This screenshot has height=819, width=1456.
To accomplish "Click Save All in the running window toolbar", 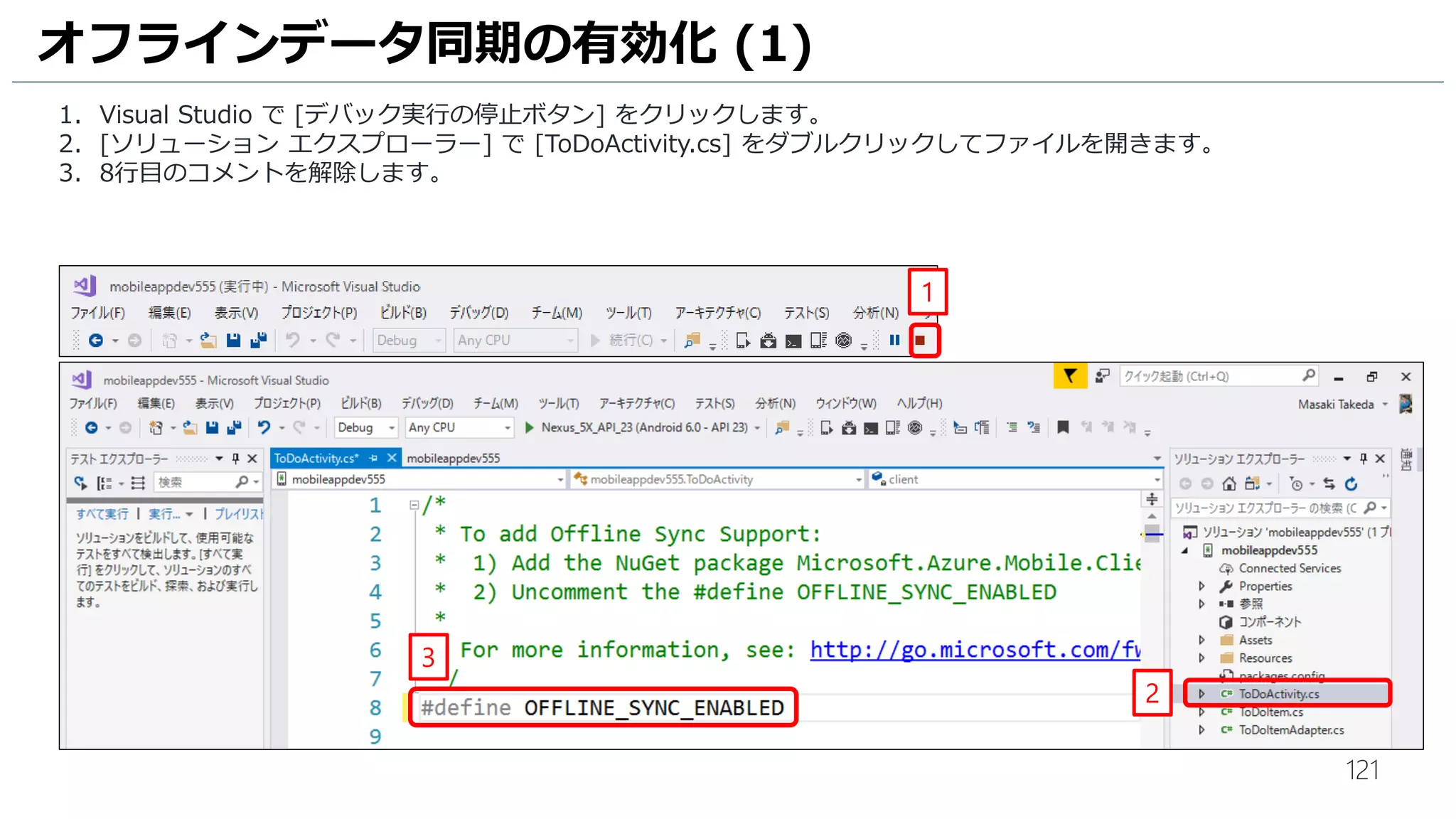I will click(258, 341).
